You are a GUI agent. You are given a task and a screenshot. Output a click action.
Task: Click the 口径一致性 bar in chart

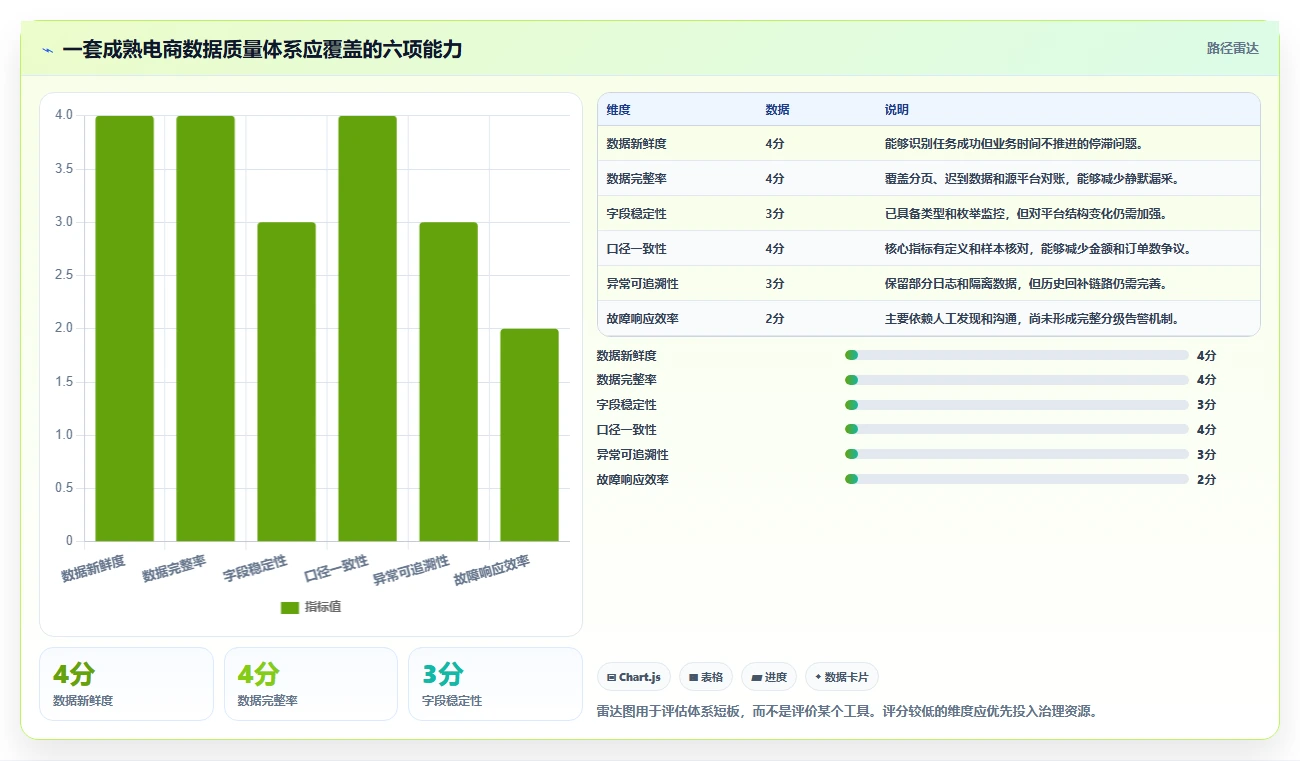point(368,328)
